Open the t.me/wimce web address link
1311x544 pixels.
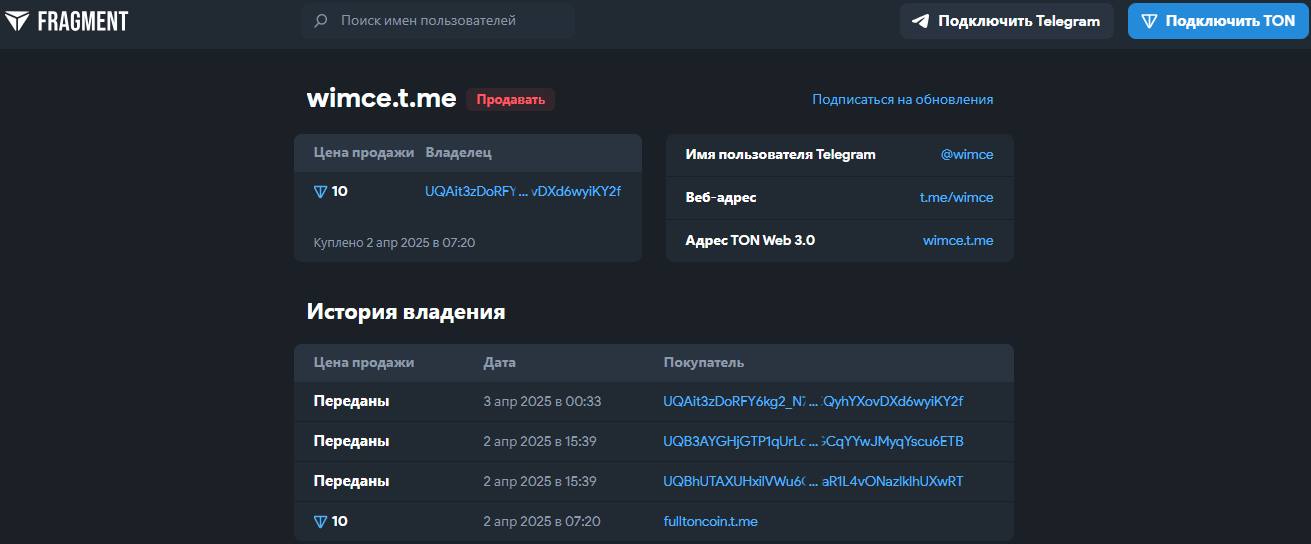(957, 197)
